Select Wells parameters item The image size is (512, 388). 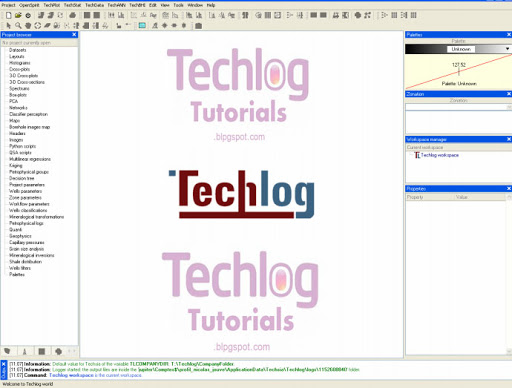pos(25,191)
